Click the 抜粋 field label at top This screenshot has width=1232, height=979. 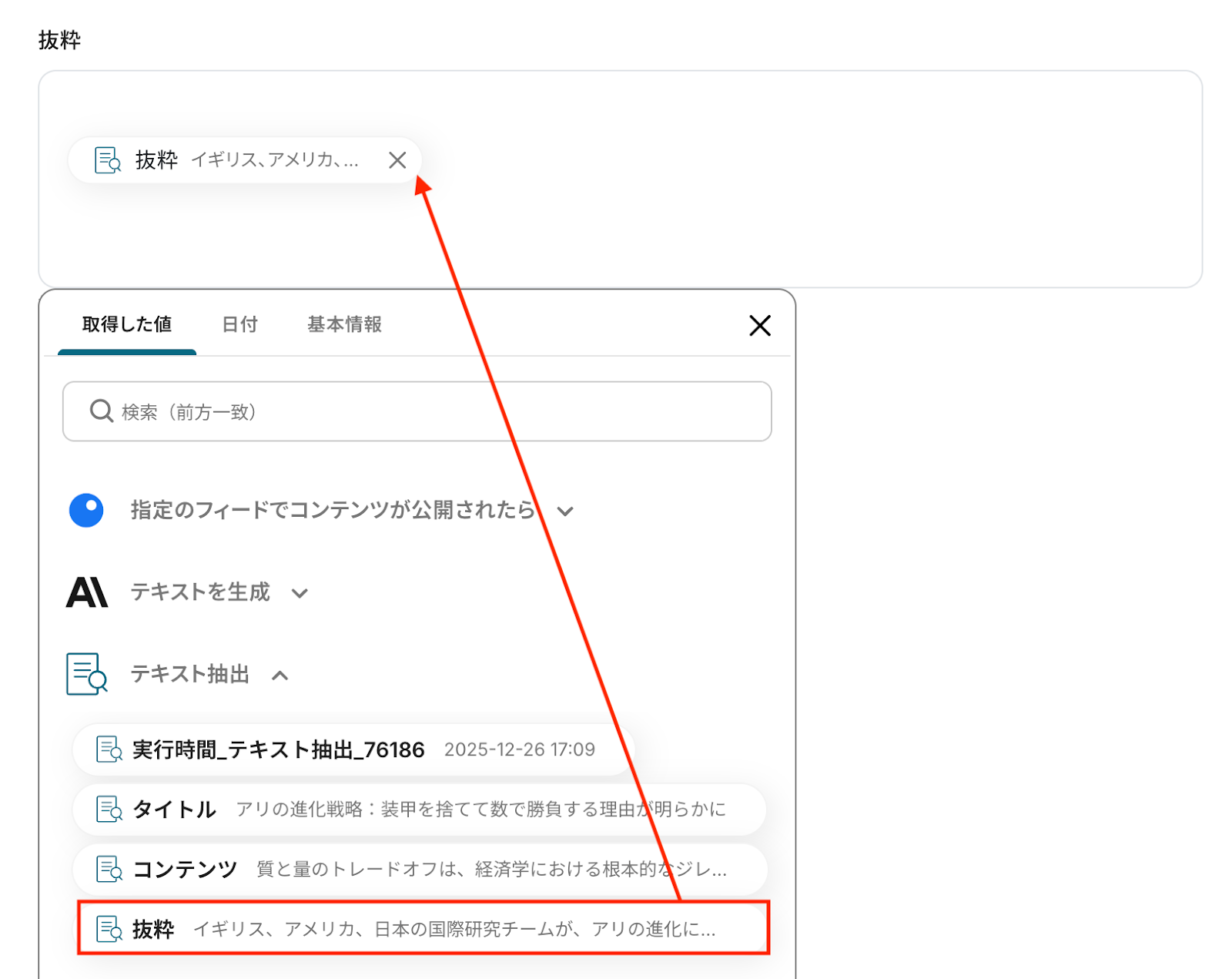point(59,40)
